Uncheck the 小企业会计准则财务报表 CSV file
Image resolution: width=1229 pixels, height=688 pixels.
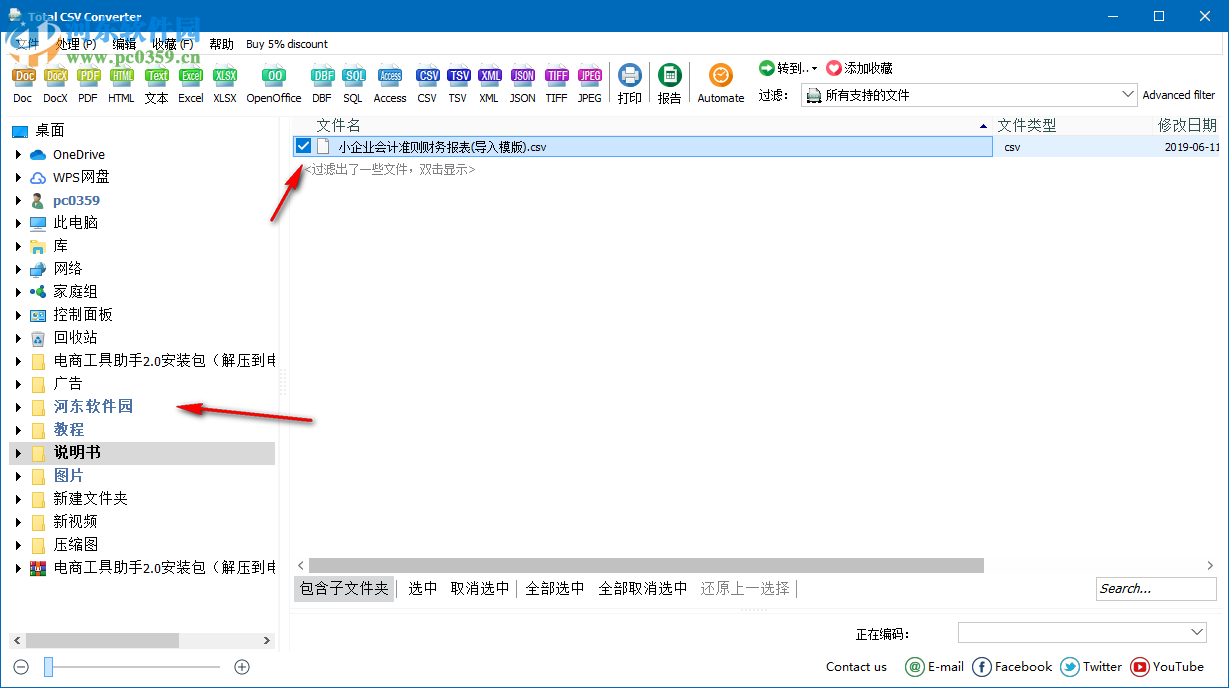[x=302, y=145]
